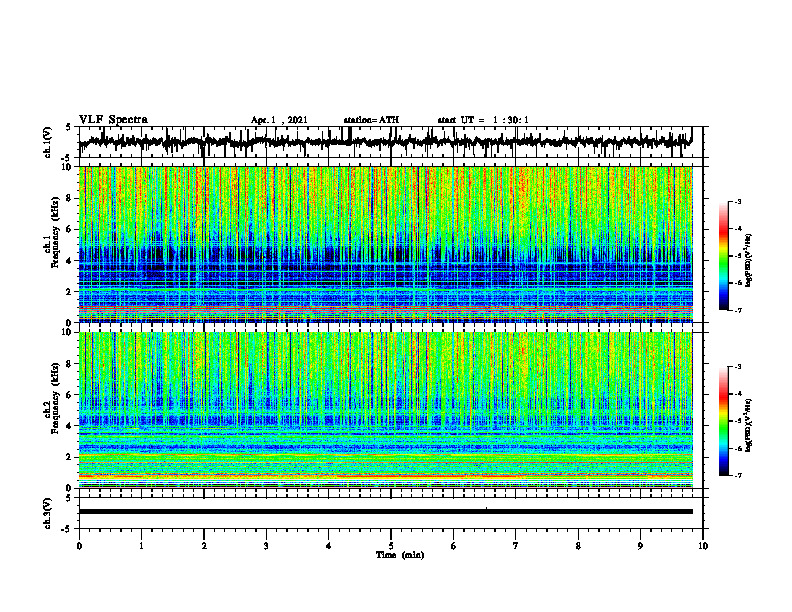Click inside the ch.2 spectrogram panel
This screenshot has height=612, width=792.
click(386, 410)
